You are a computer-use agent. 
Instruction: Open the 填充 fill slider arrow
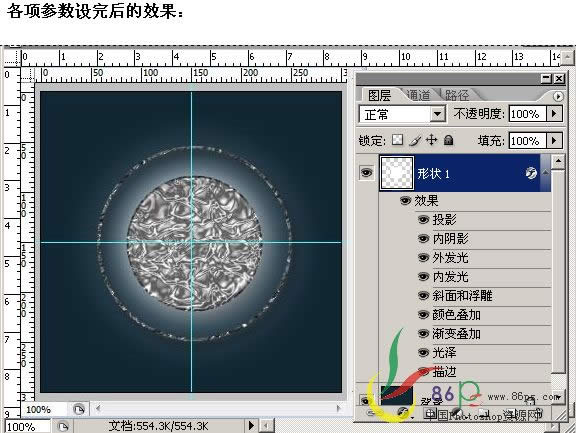coord(554,140)
